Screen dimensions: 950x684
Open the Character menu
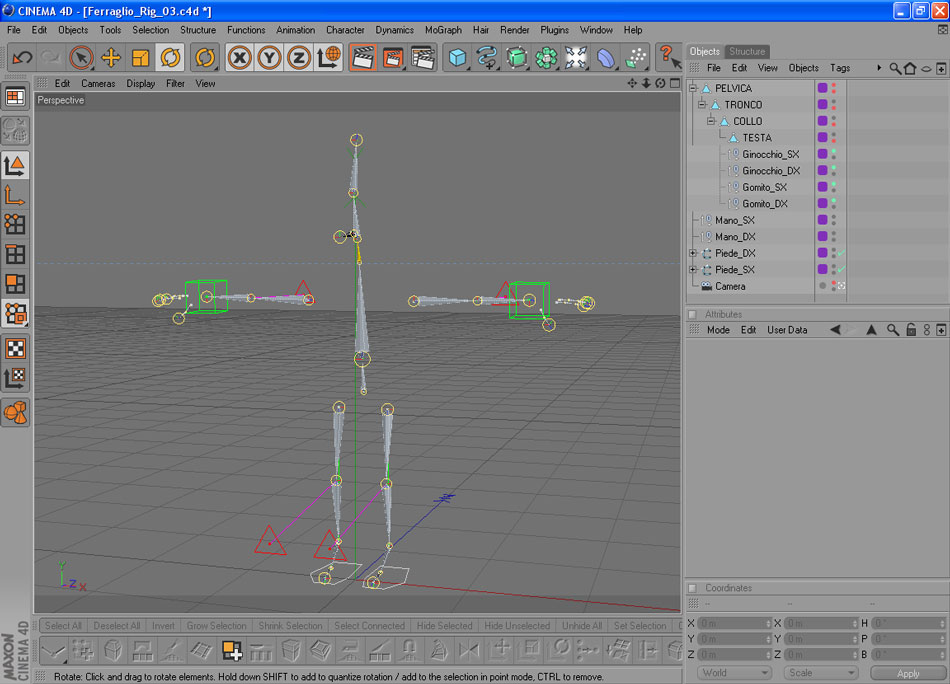(345, 30)
